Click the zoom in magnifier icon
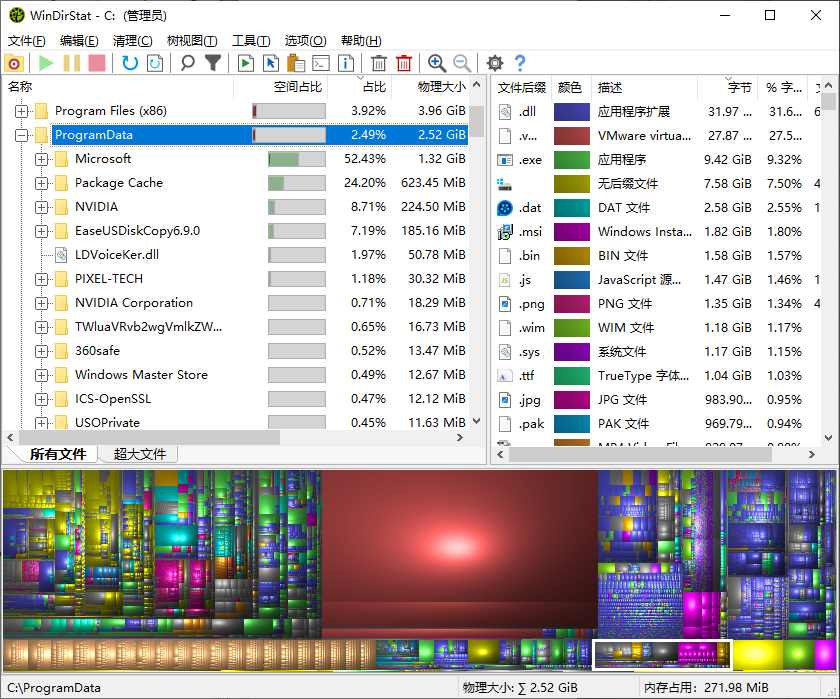 tap(437, 63)
